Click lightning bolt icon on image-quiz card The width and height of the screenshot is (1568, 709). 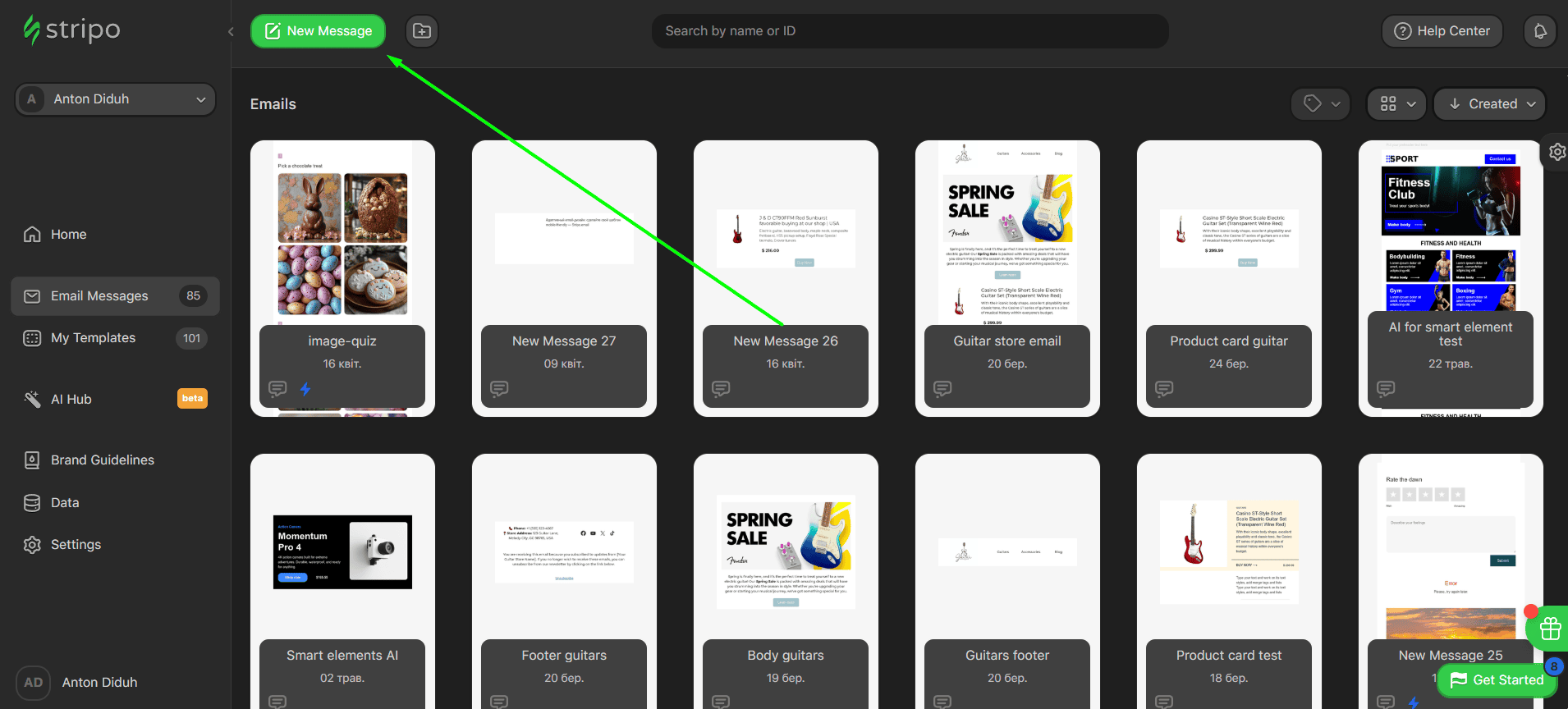(305, 389)
